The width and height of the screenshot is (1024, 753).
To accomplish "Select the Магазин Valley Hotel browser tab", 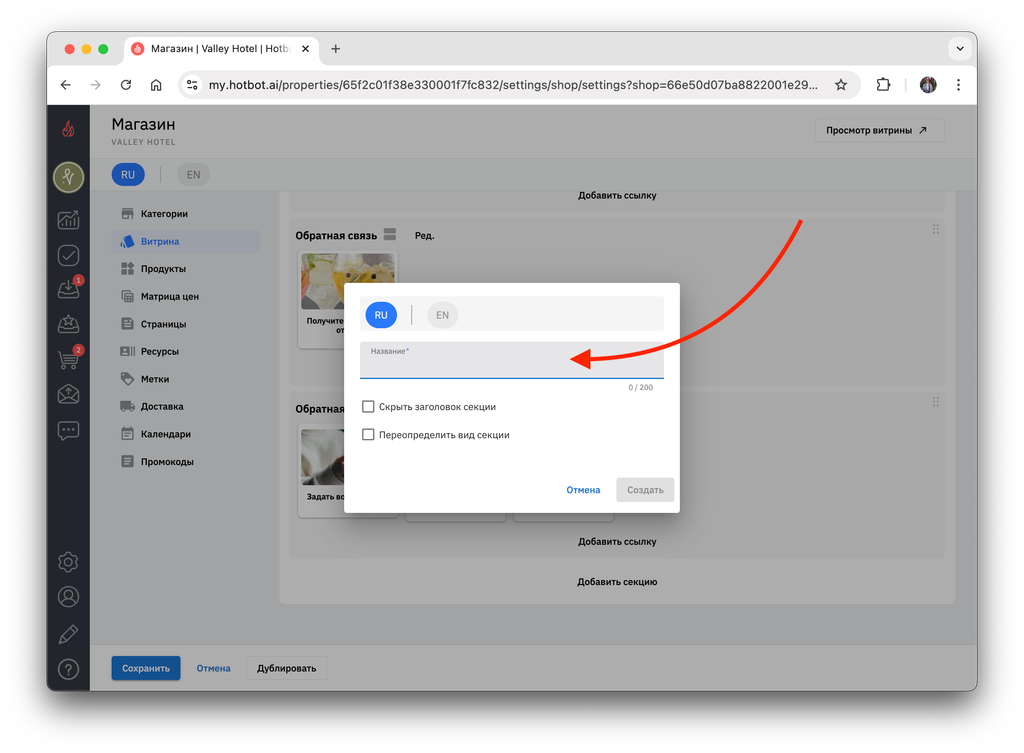I will [220, 49].
